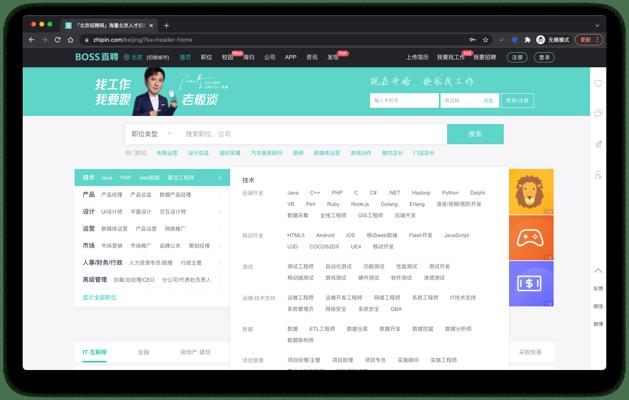Switch to the IT·互联网 tab
Screen dimensions: 629x400
click(94, 353)
